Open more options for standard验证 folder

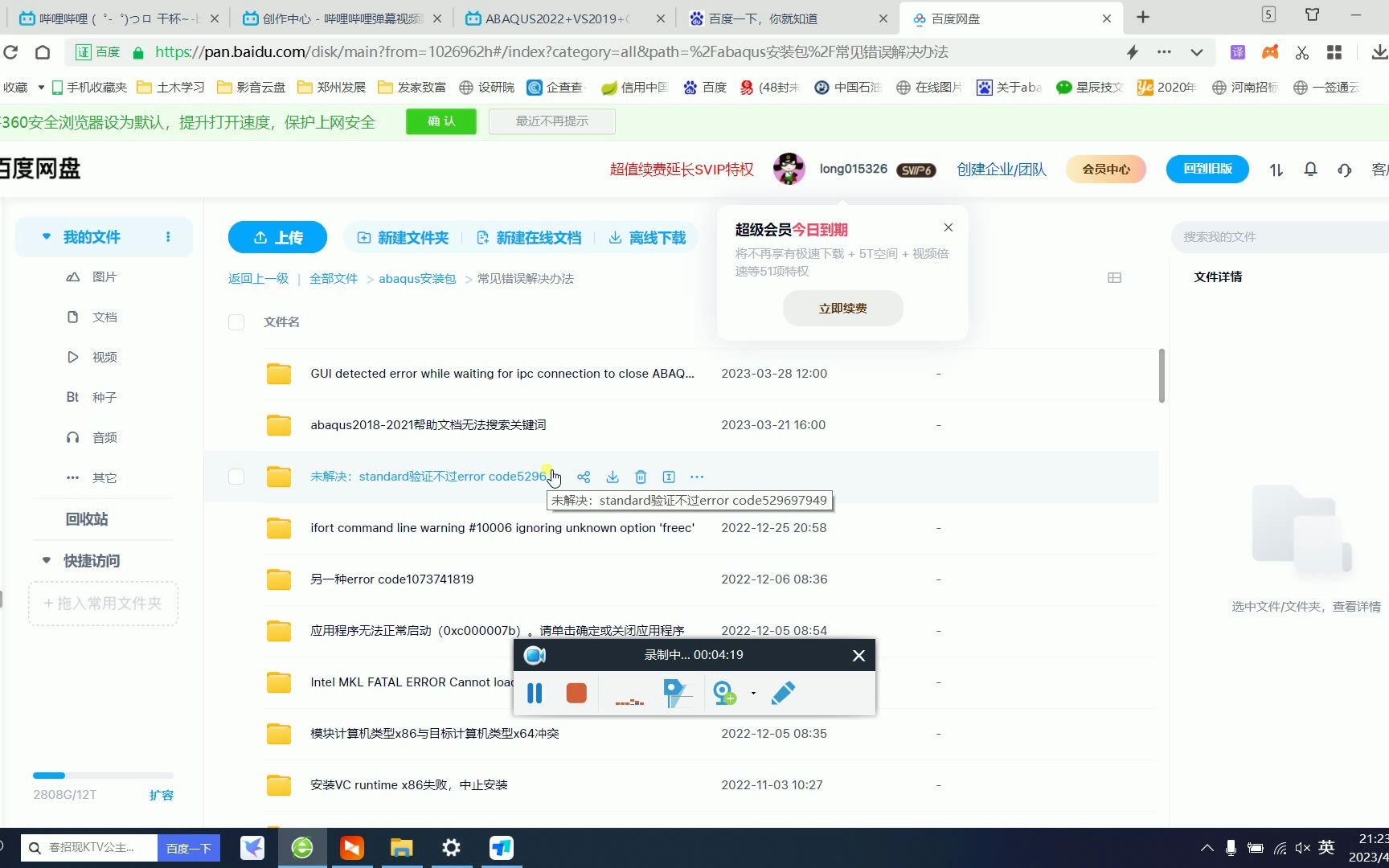click(x=697, y=477)
